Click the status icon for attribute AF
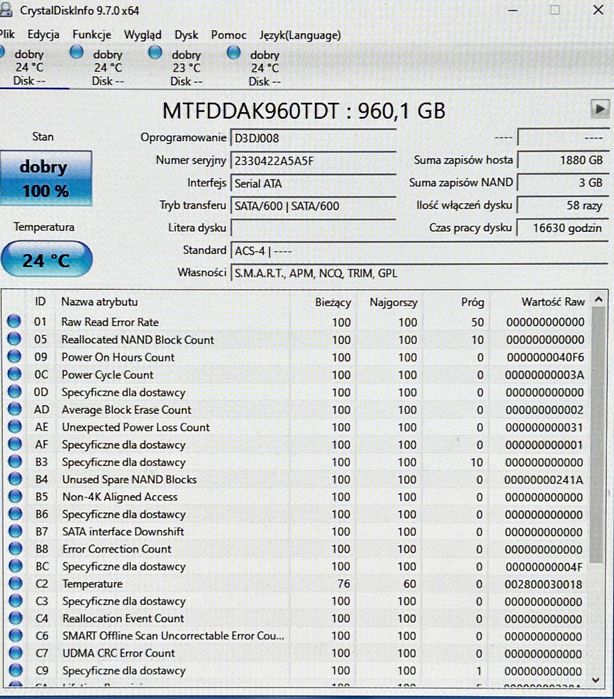The image size is (614, 699). tap(15, 444)
